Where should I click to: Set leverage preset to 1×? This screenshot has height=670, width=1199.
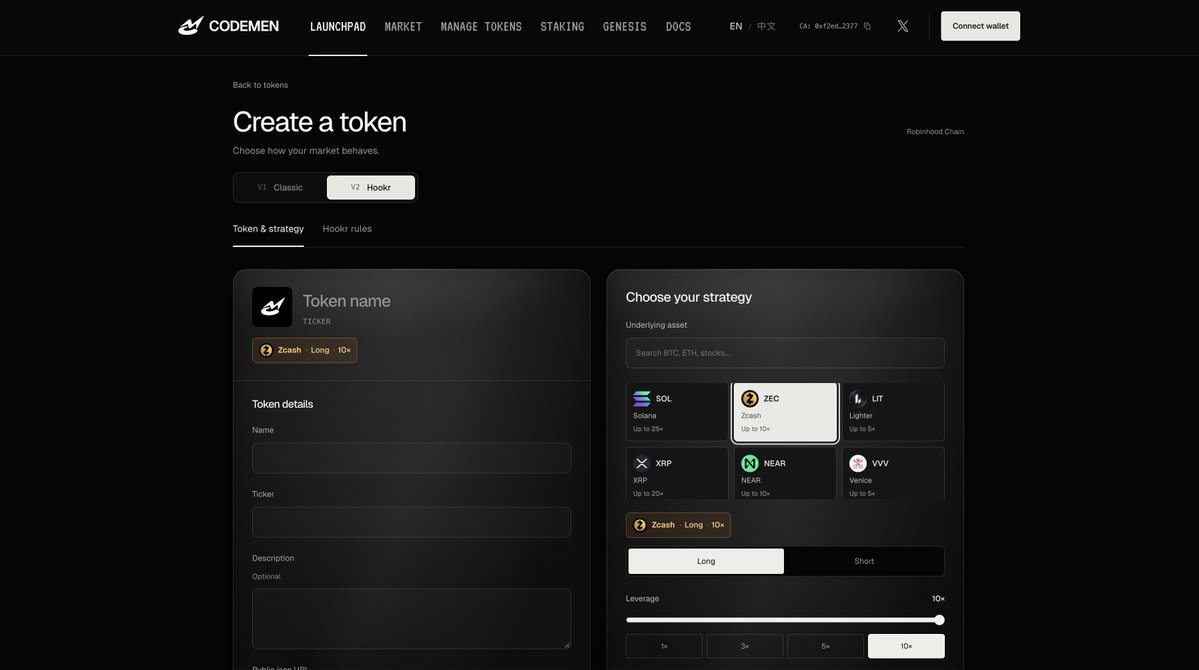[664, 646]
